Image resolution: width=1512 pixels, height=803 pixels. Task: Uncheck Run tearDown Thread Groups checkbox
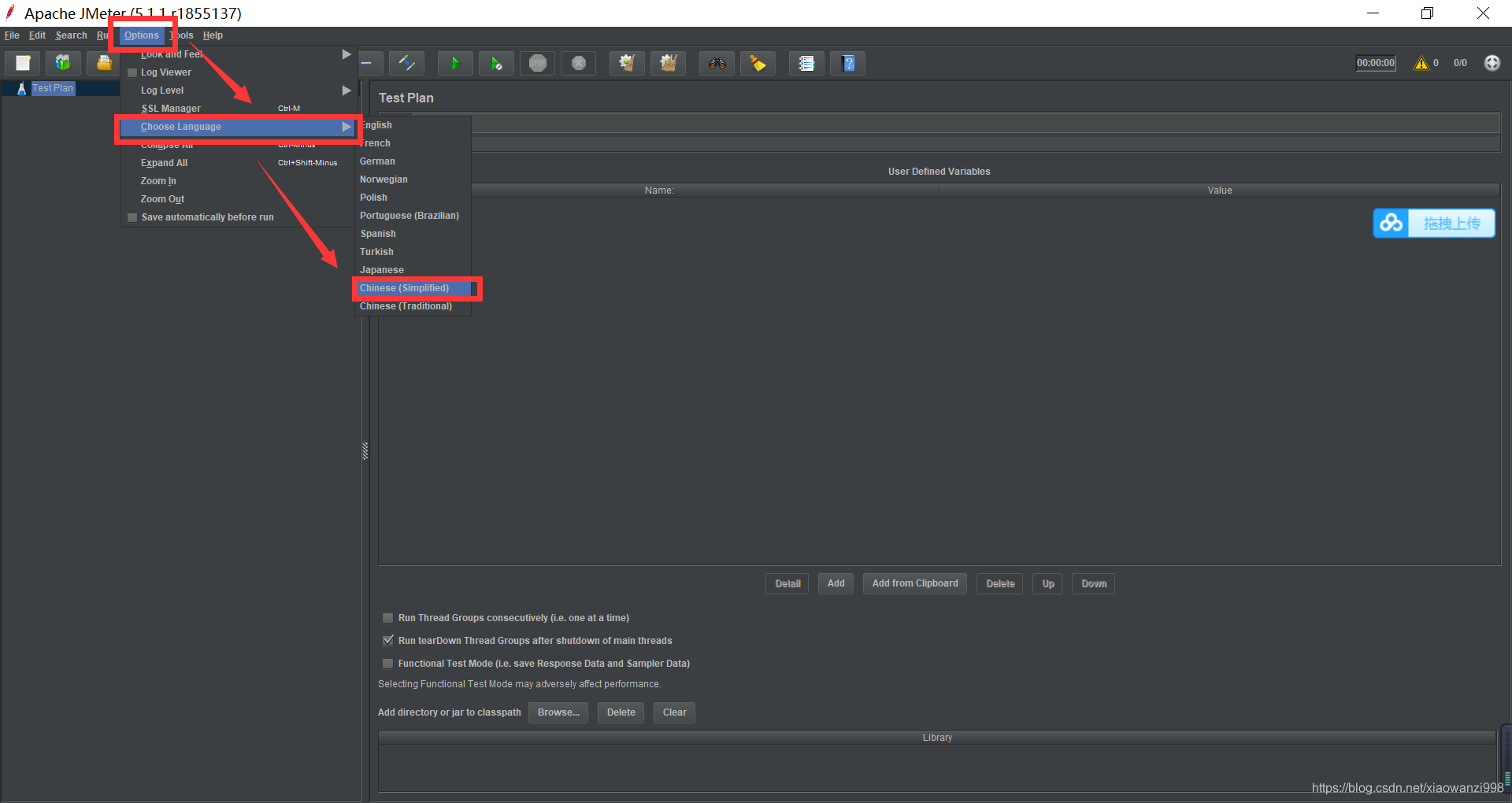coord(387,641)
